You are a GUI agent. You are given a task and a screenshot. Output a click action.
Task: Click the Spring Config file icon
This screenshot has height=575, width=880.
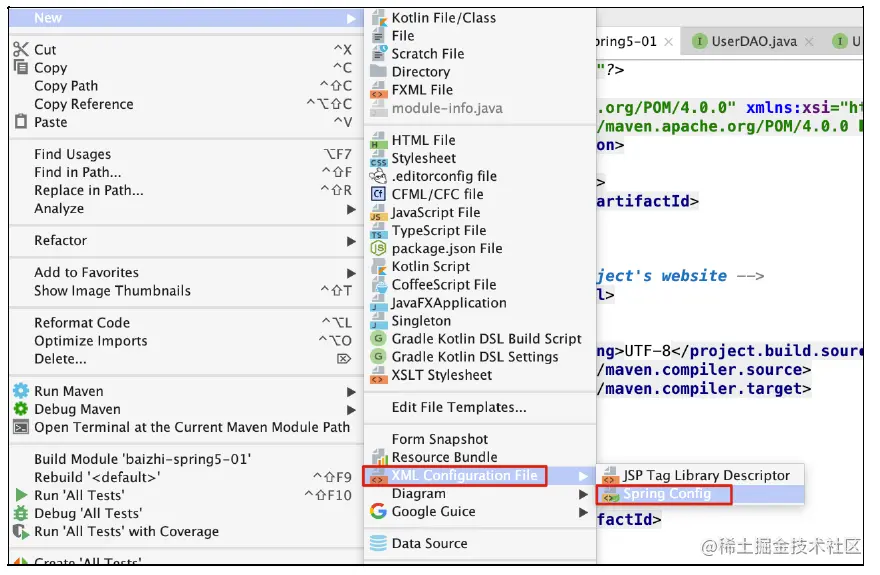pos(610,494)
